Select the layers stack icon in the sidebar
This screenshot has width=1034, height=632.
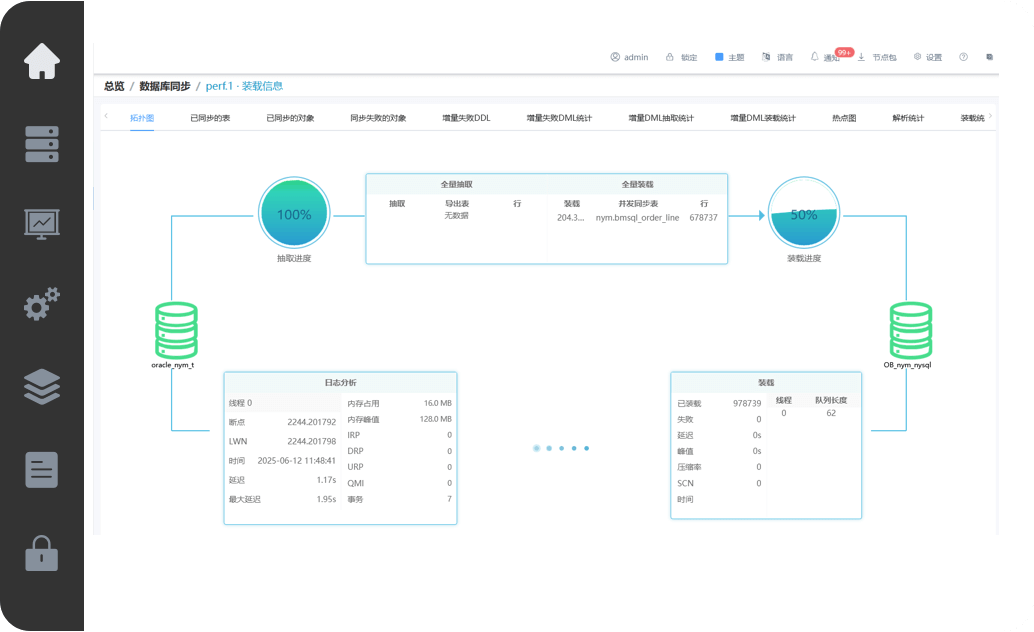(42, 387)
